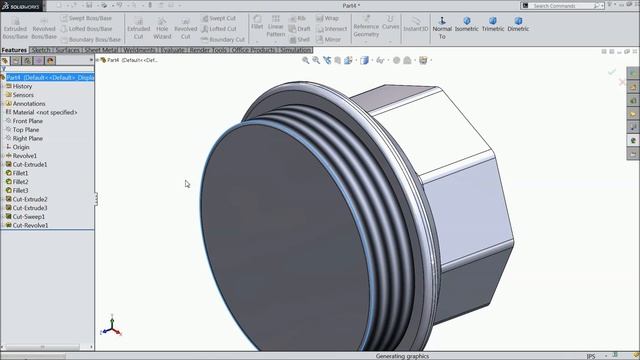Switch to the Evaluate tab

coord(173,50)
